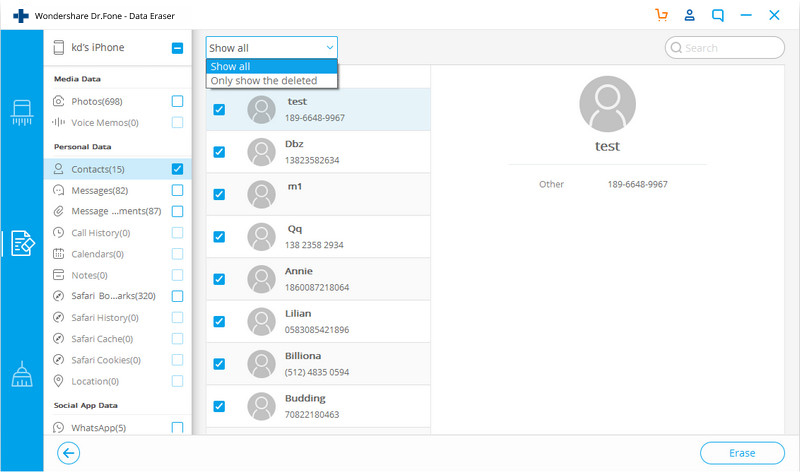800x473 pixels.
Task: Collapse the Show all filter dropdown
Action: pos(271,47)
